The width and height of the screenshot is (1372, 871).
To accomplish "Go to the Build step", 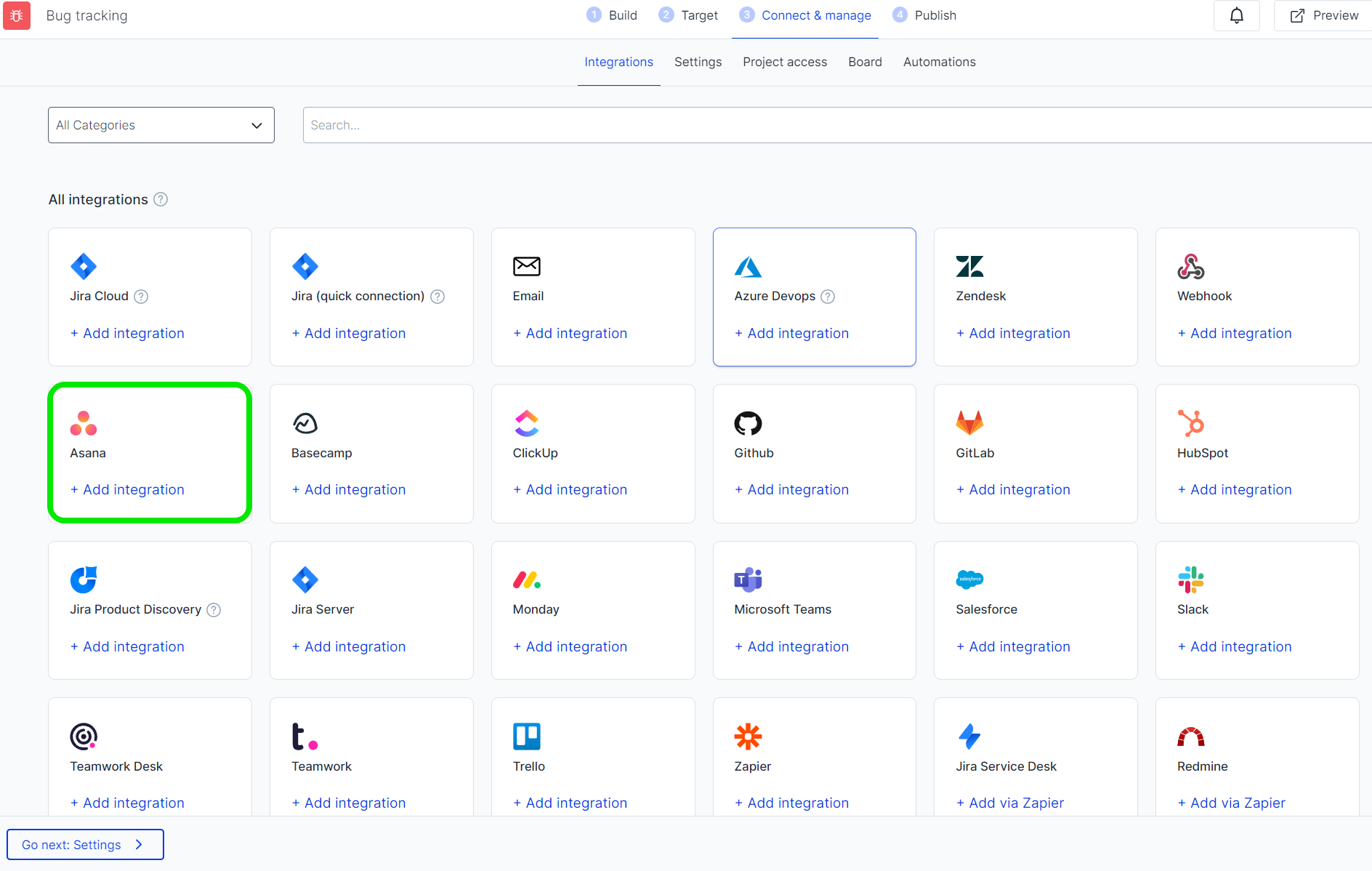I will click(612, 15).
